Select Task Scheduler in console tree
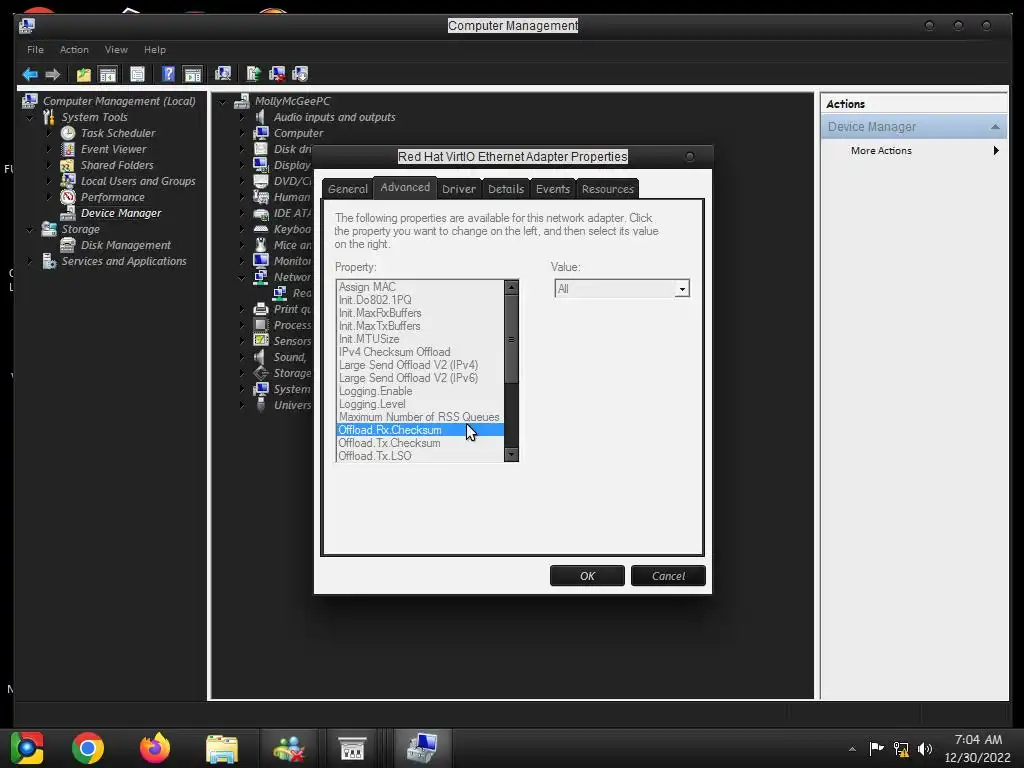 [x=118, y=133]
